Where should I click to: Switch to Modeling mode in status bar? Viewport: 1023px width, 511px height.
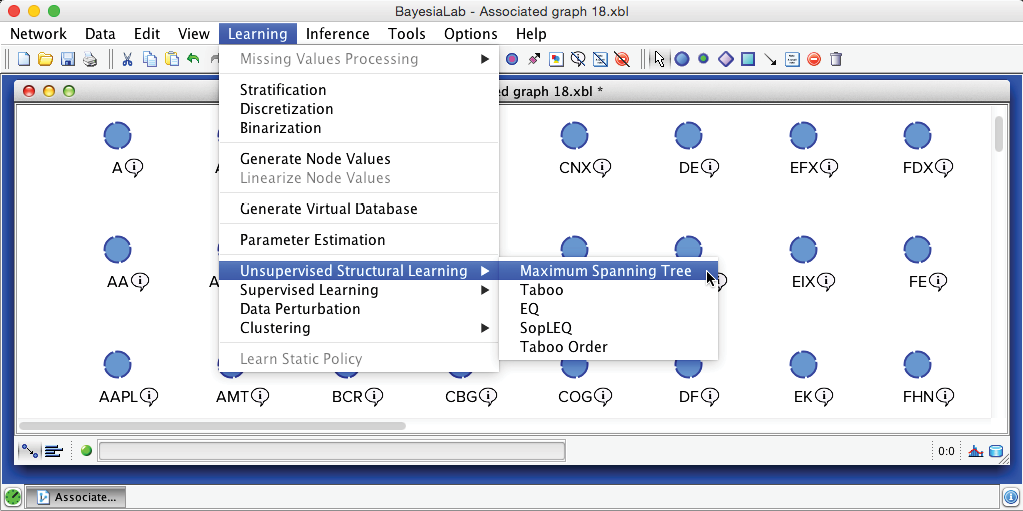tap(29, 451)
